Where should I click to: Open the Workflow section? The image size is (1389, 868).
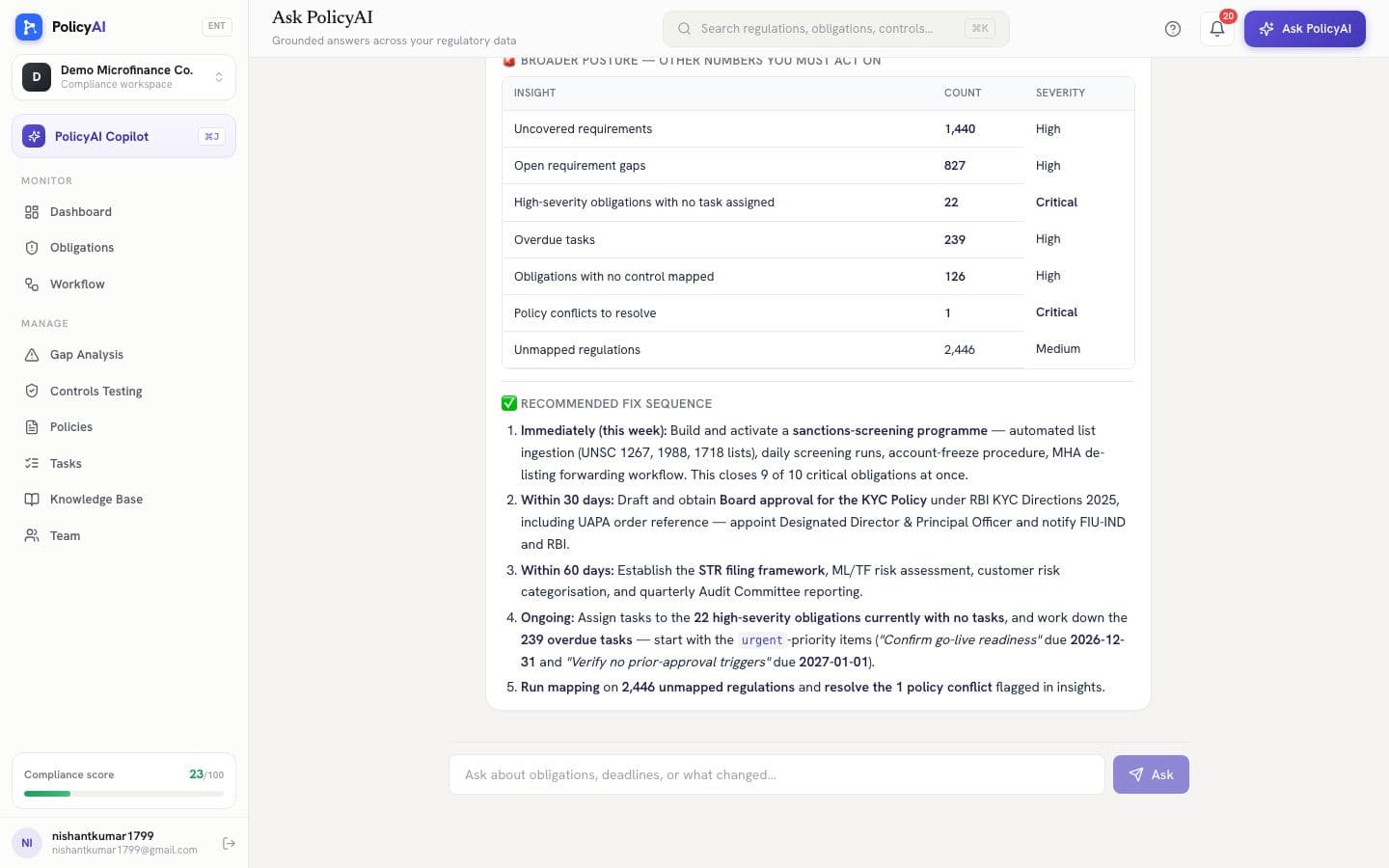pos(123,285)
